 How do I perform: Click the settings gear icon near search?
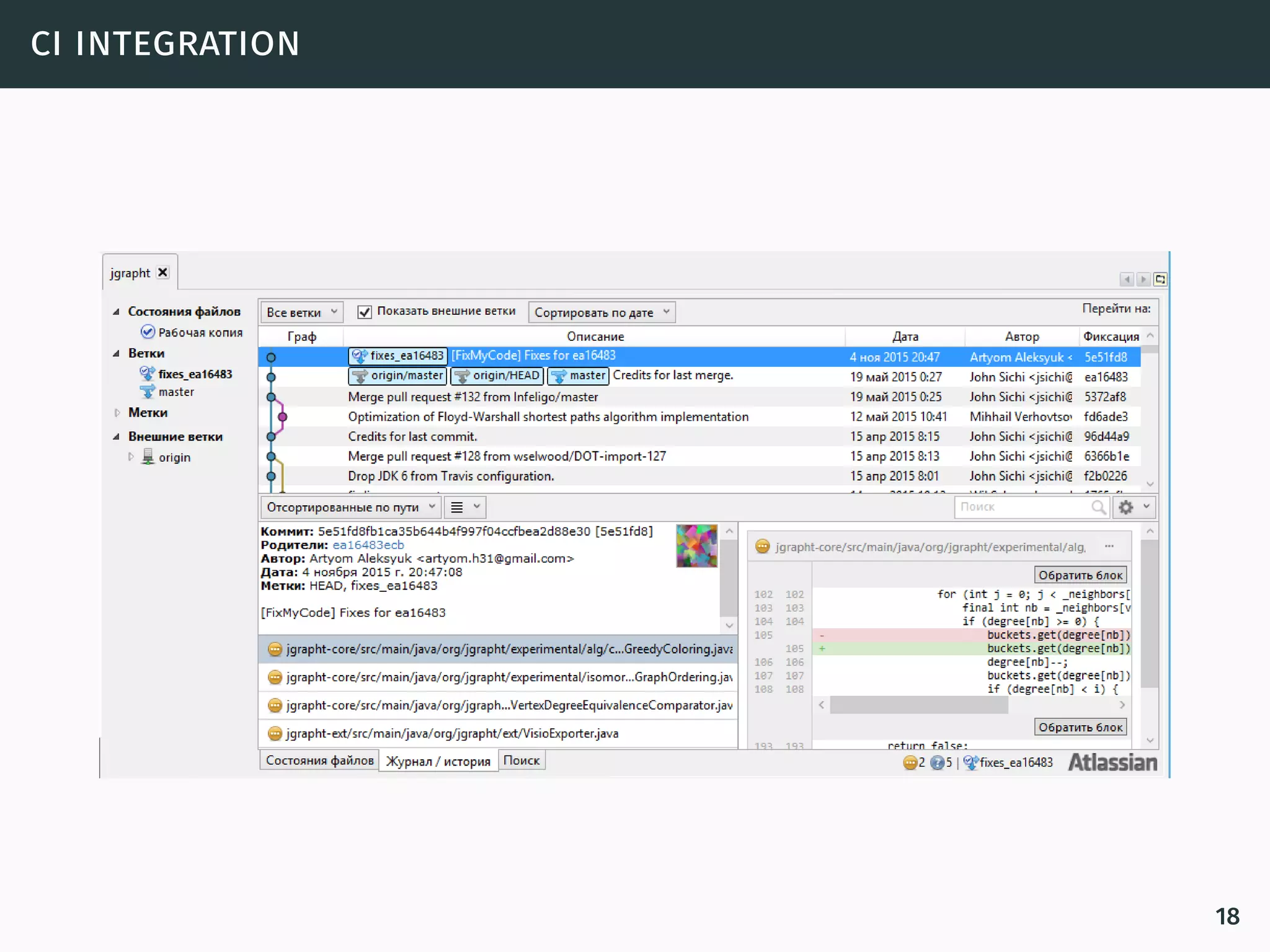1126,508
